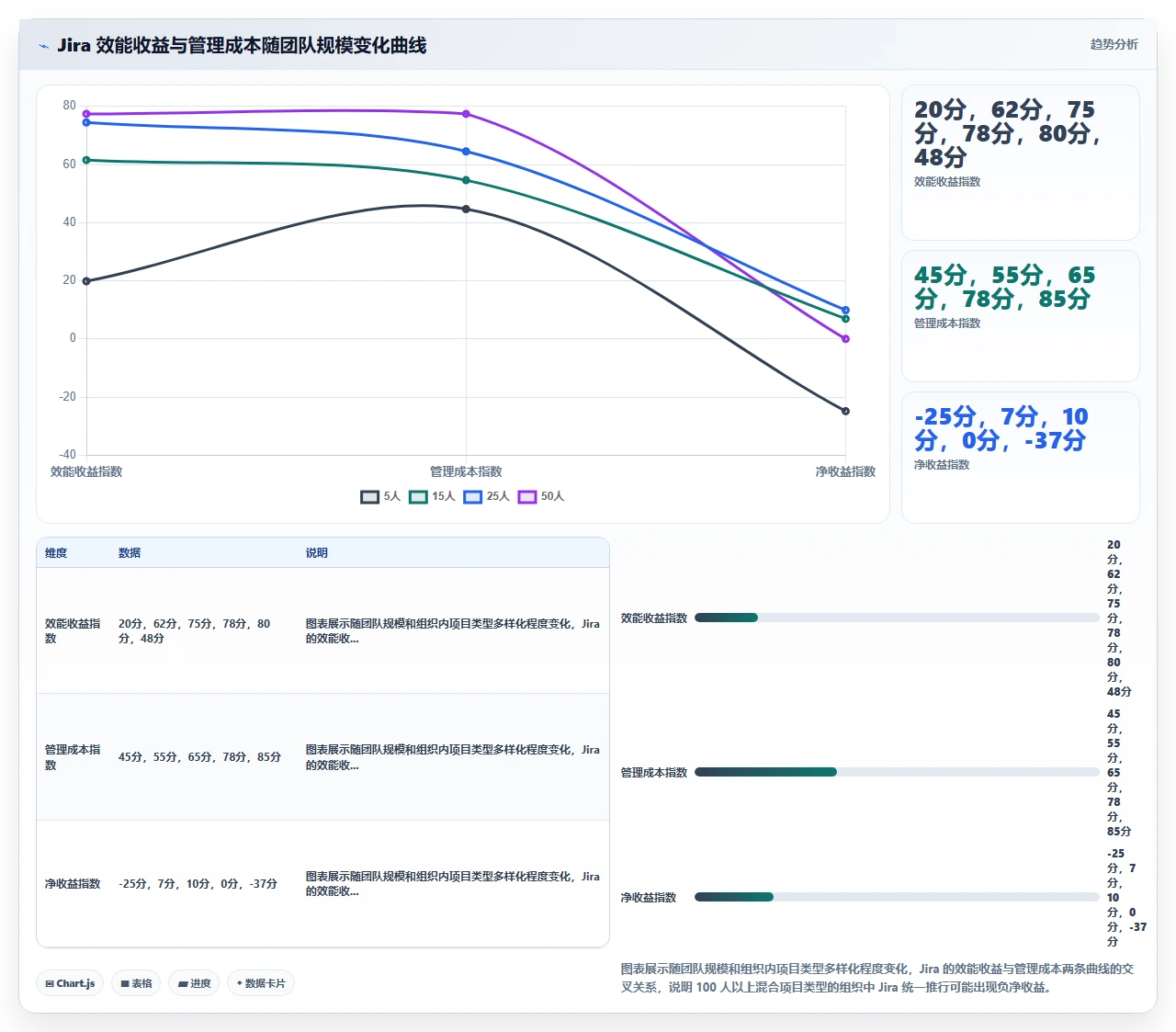Click the 效能收益指数 progress bar
This screenshot has height=1032, width=1176.
pyautogui.click(x=897, y=618)
